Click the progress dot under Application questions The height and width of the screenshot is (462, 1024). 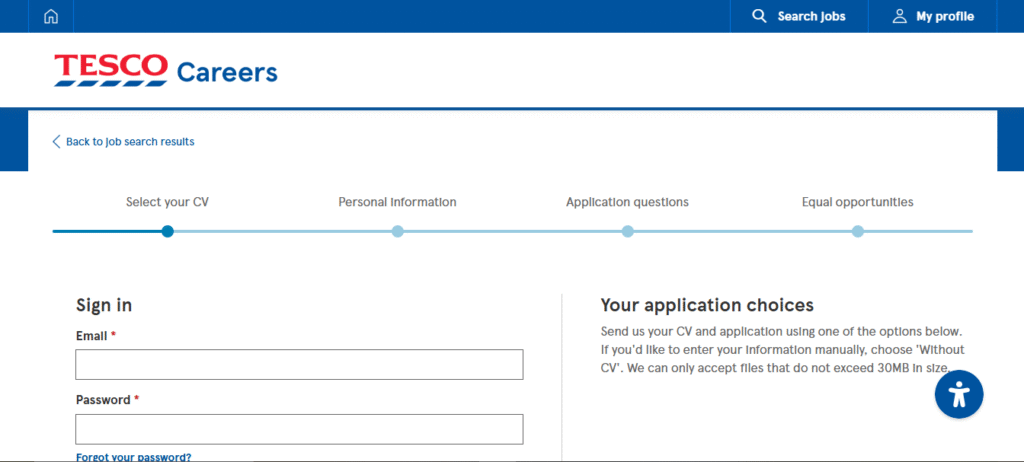click(627, 231)
